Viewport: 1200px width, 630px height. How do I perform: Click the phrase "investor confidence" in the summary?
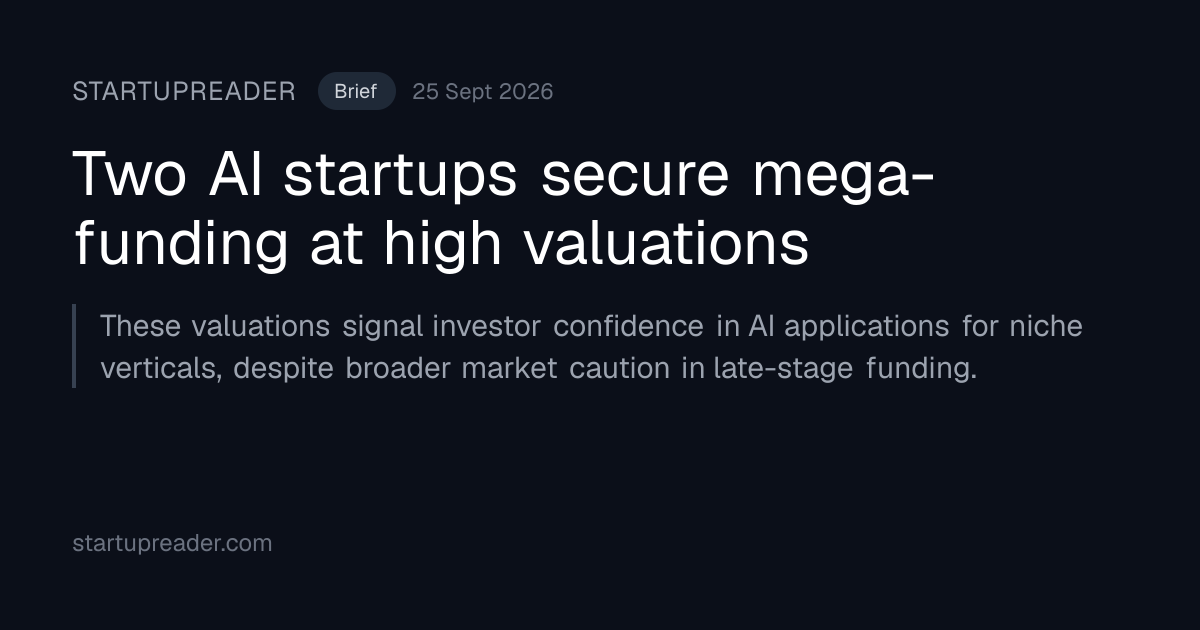(x=569, y=326)
